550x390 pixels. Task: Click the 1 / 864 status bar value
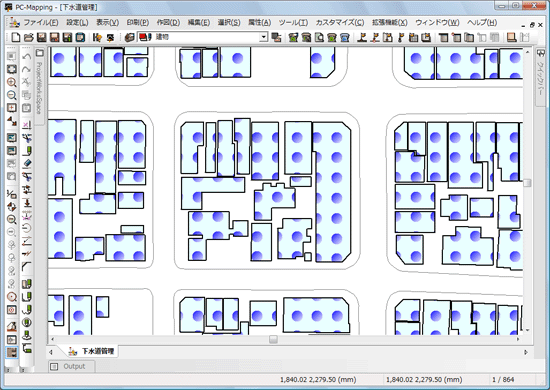pyautogui.click(x=503, y=379)
